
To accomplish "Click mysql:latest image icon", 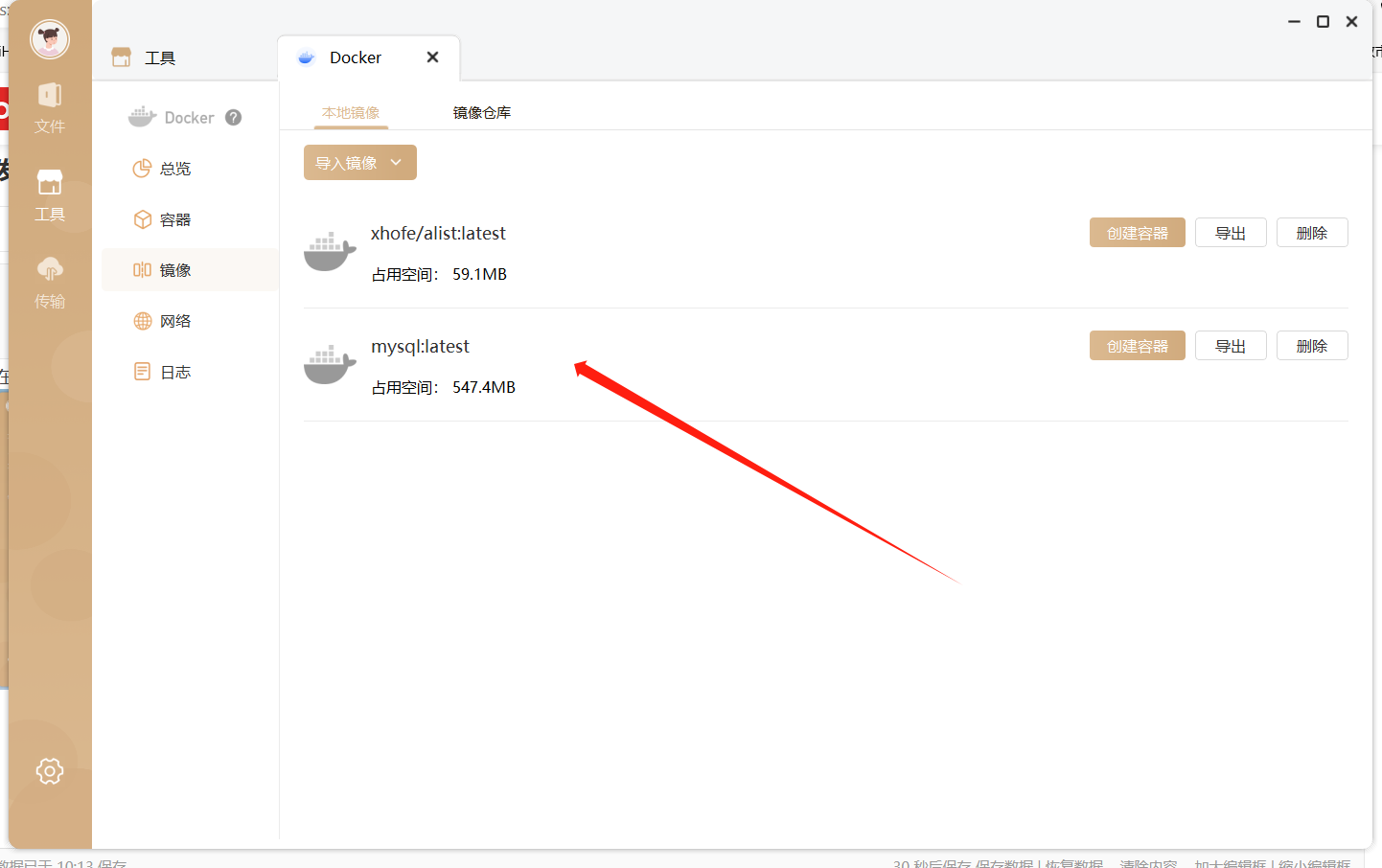I will [330, 364].
